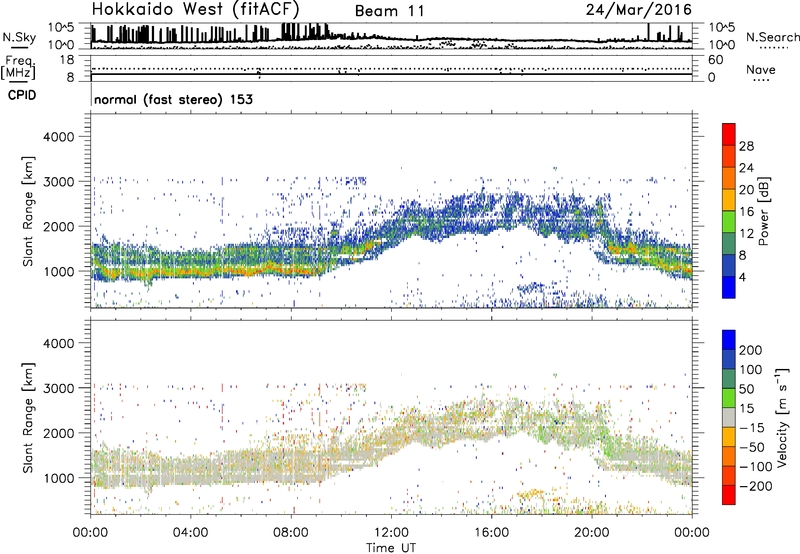Click the '08:00' time tick label
The height and width of the screenshot is (554, 800).
[291, 533]
